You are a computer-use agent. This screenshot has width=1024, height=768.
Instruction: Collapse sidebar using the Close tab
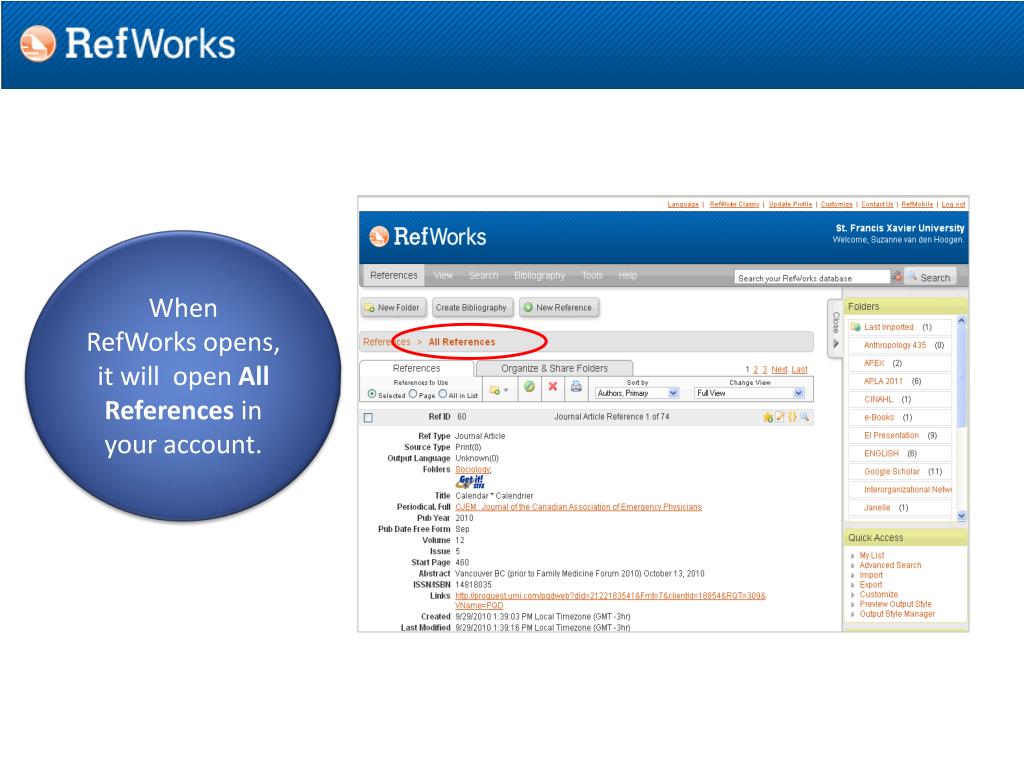[x=835, y=328]
